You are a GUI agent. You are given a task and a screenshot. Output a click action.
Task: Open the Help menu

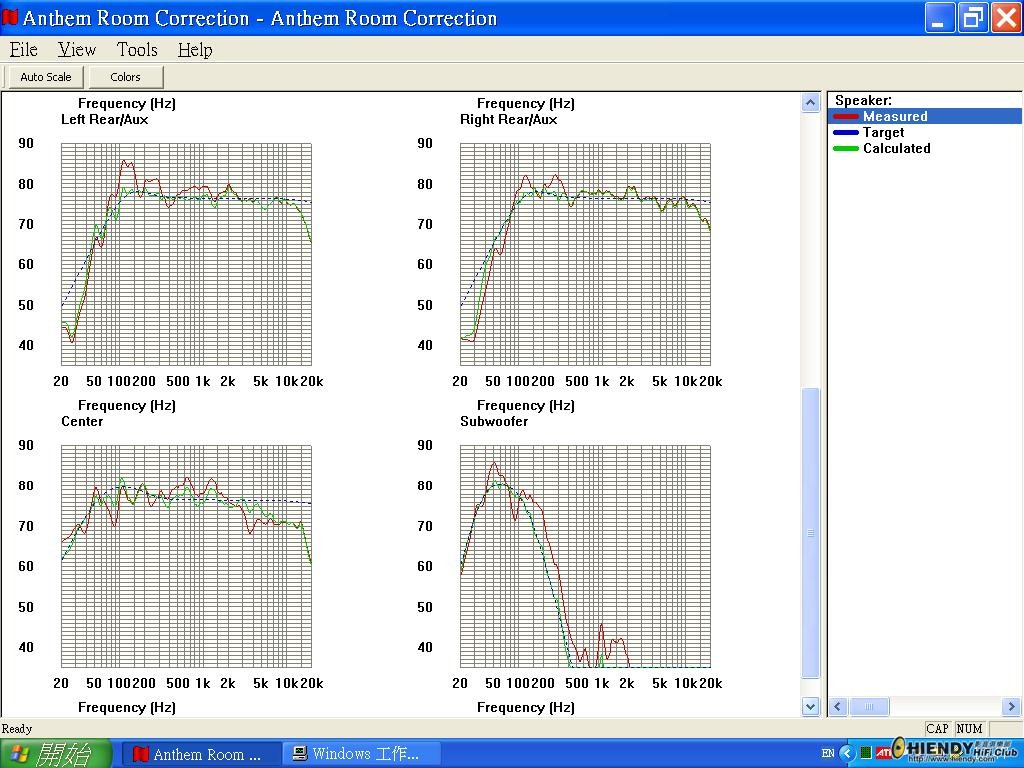pyautogui.click(x=195, y=50)
